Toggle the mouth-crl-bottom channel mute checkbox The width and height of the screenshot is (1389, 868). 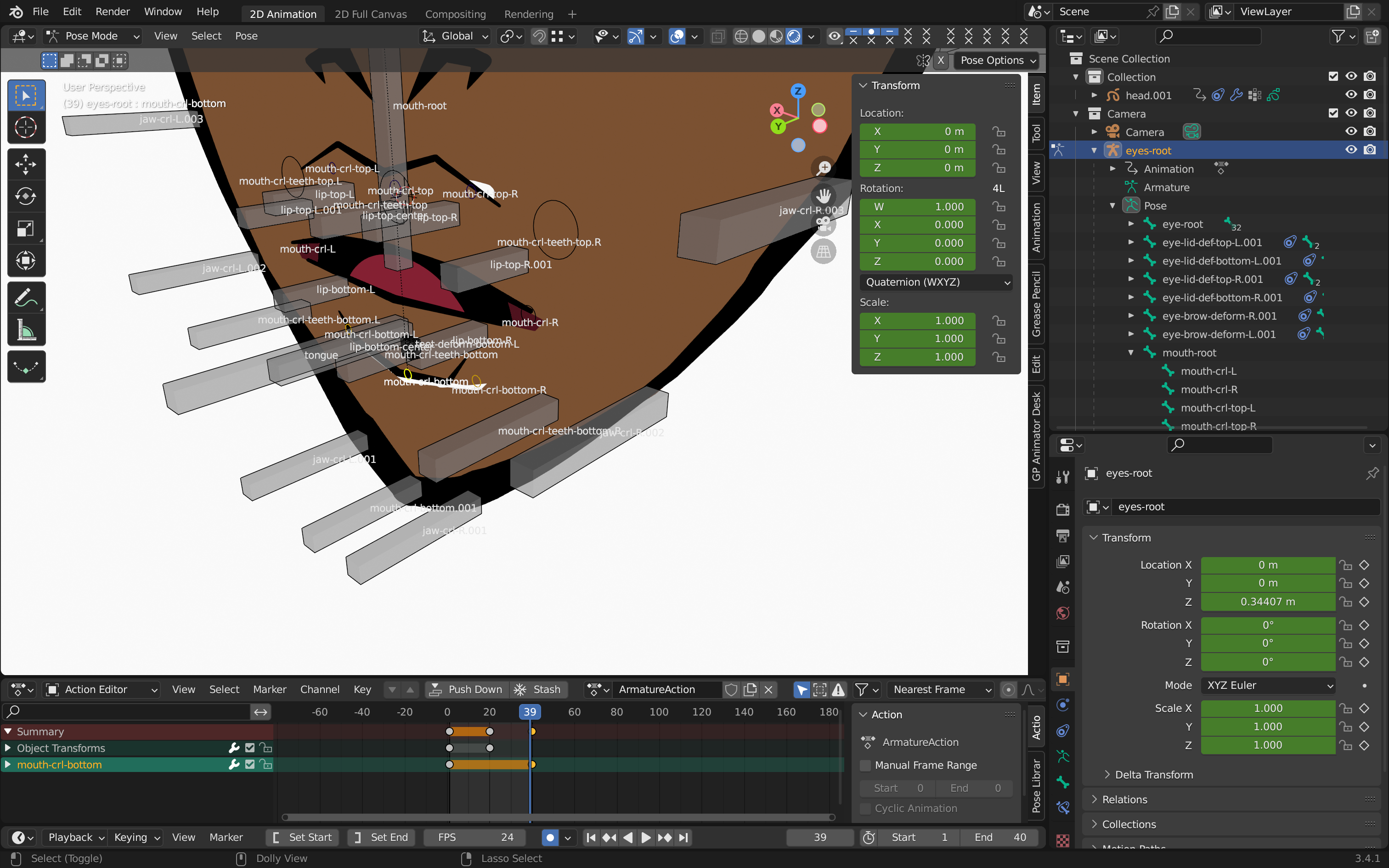pos(250,765)
